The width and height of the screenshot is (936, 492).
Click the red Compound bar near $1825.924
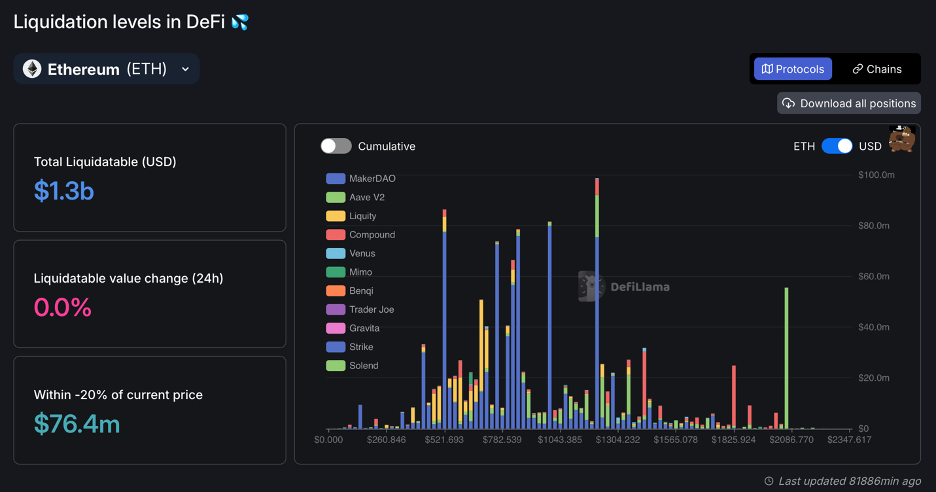point(734,397)
